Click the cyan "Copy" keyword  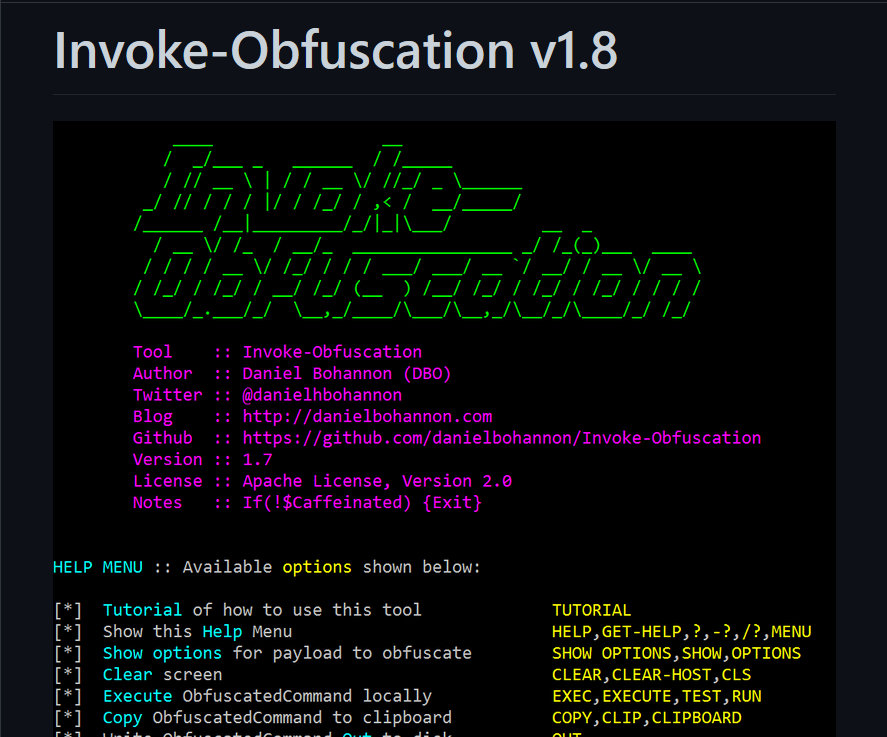pos(123,718)
